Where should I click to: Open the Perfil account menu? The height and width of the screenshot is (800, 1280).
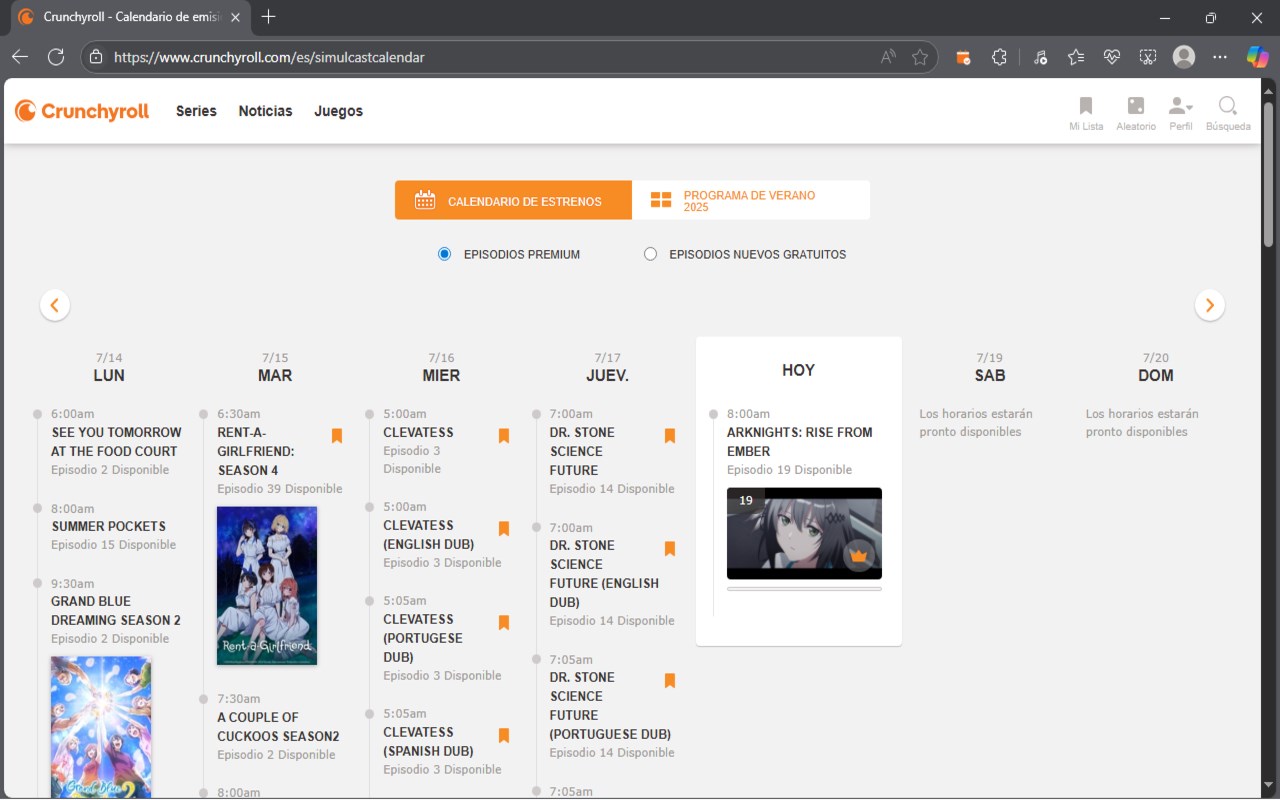click(x=1181, y=113)
